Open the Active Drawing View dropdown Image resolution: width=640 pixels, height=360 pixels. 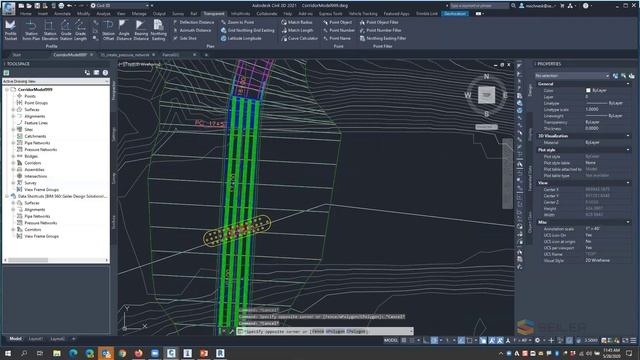56,82
